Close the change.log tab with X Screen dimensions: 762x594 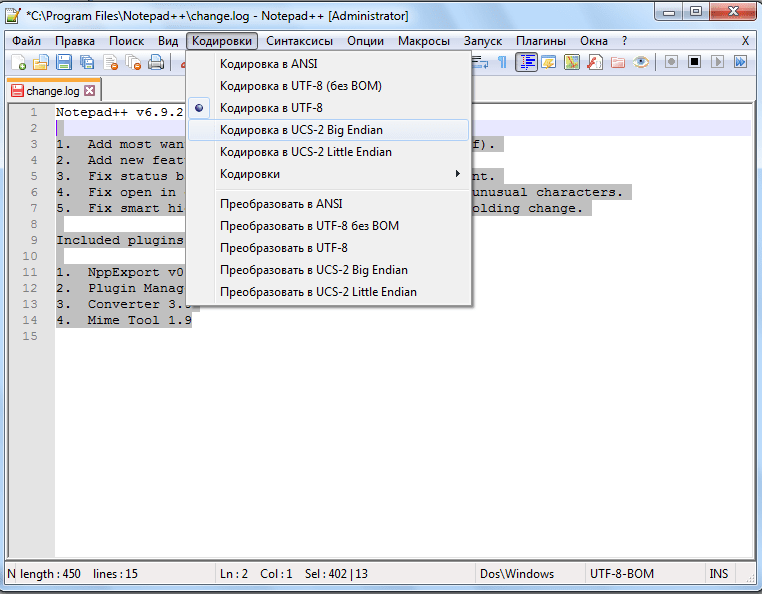(89, 91)
